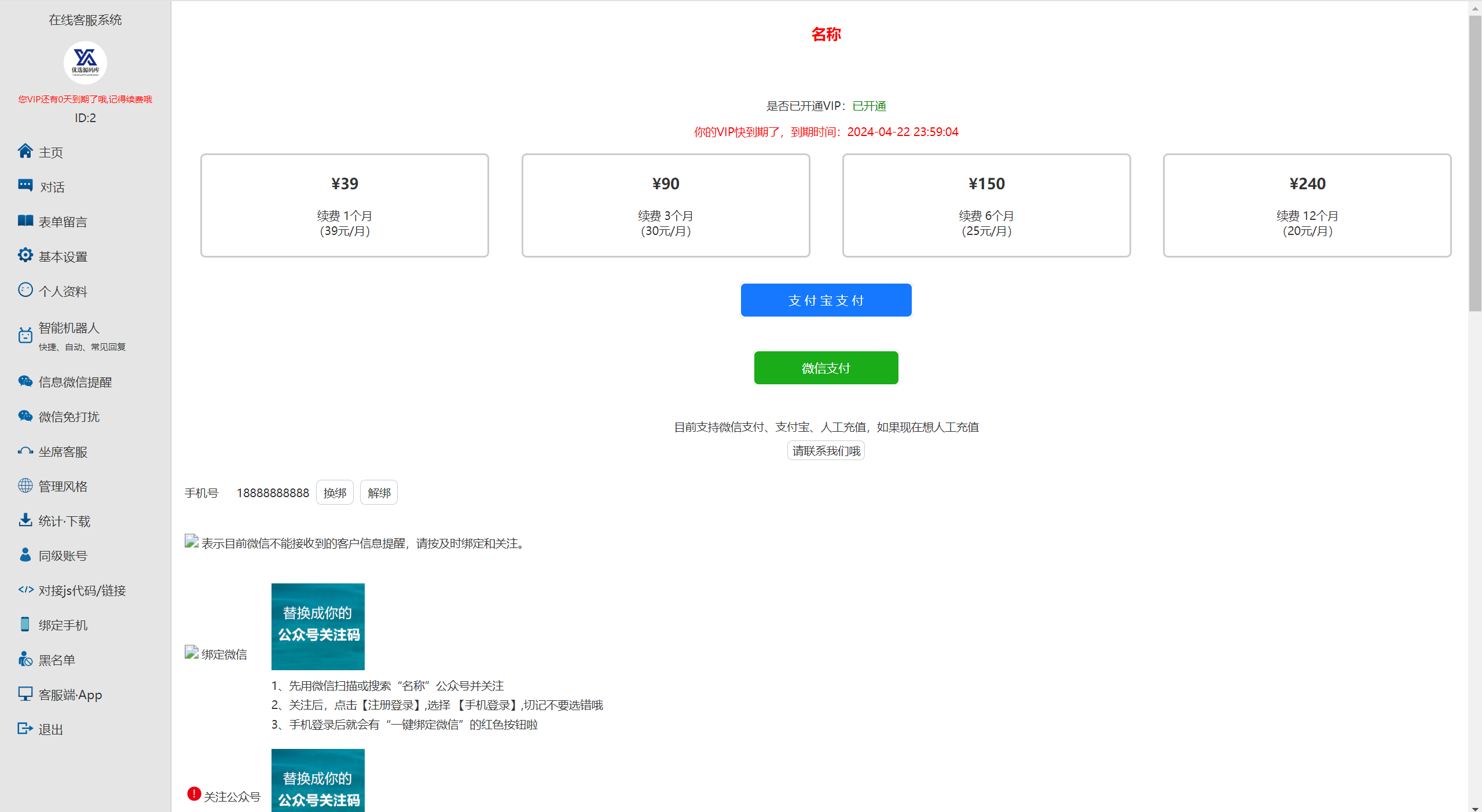Click the QR code image beside 关注公众号
Screen dimensions: 1482x812
tap(318, 780)
